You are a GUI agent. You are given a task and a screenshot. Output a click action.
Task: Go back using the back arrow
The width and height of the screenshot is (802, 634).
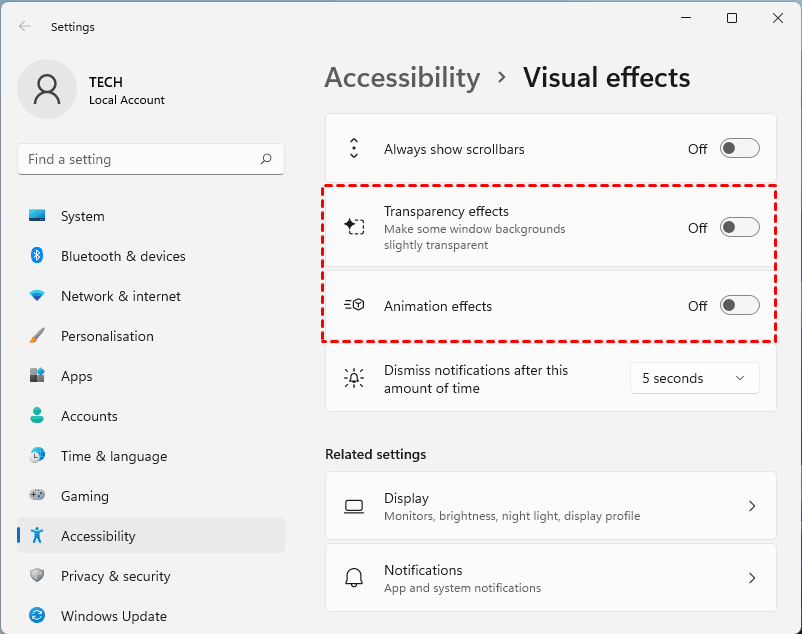(x=25, y=27)
